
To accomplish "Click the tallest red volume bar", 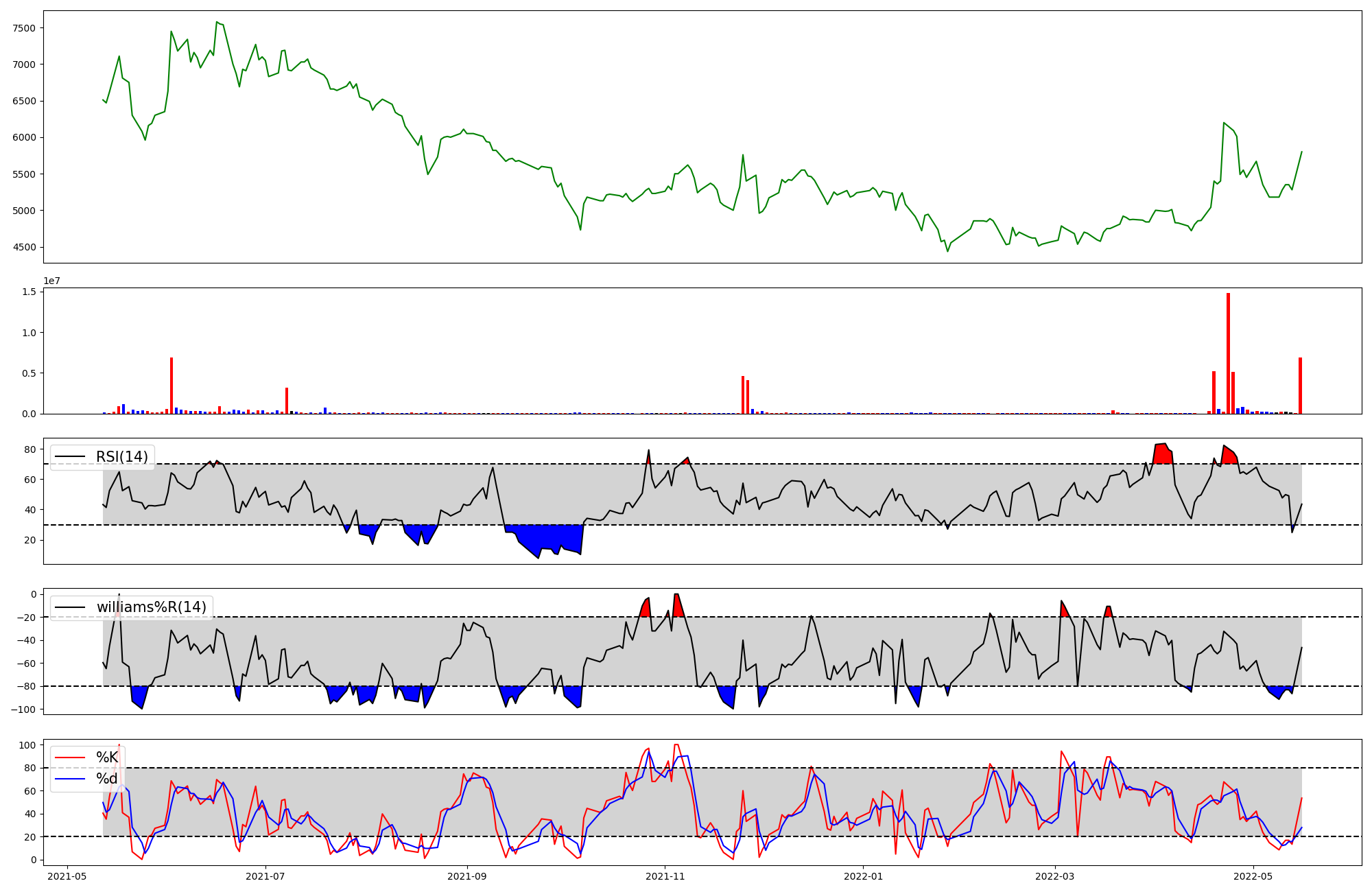I will [x=1228, y=353].
